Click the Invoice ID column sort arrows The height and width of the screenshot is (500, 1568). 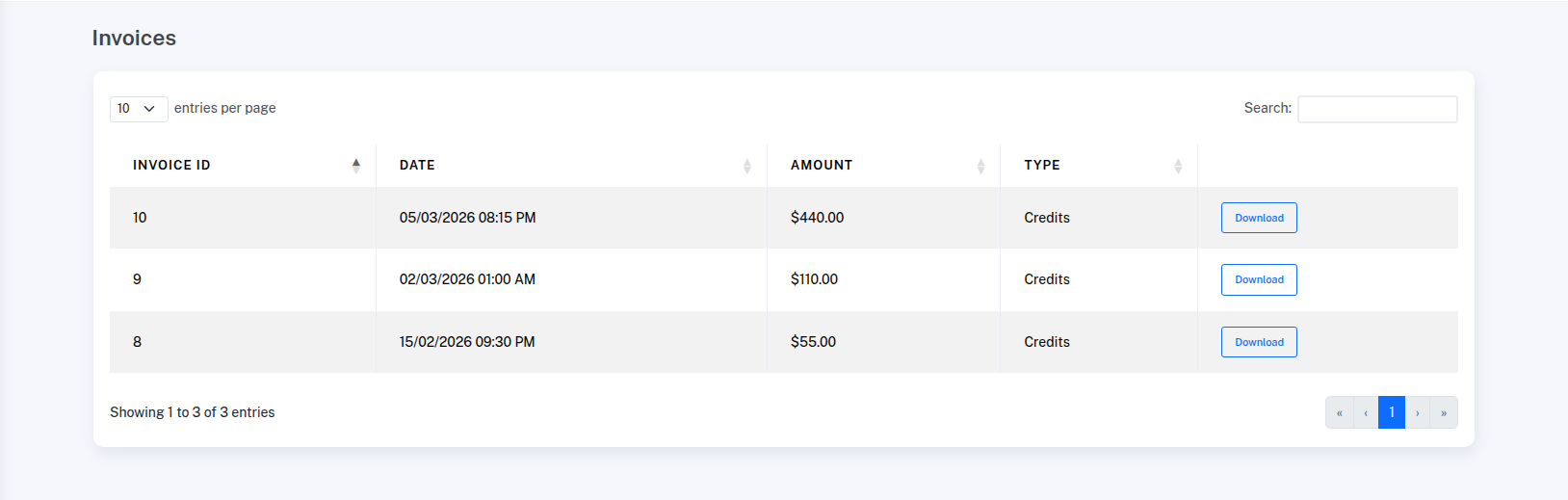coord(356,166)
